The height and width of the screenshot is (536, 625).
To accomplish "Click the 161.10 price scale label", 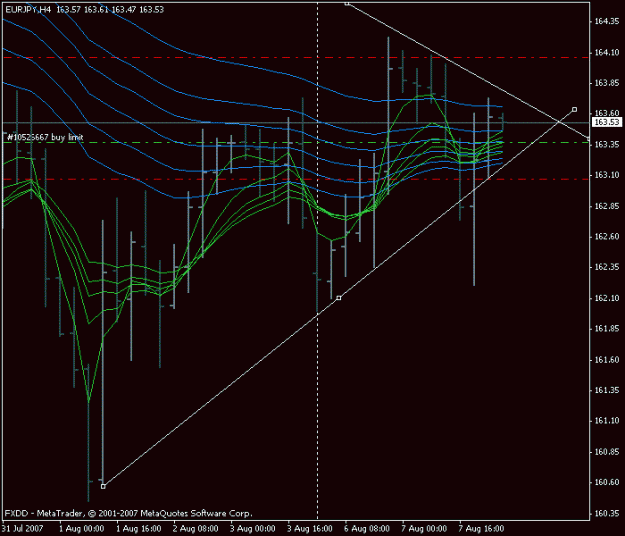I will [607, 421].
